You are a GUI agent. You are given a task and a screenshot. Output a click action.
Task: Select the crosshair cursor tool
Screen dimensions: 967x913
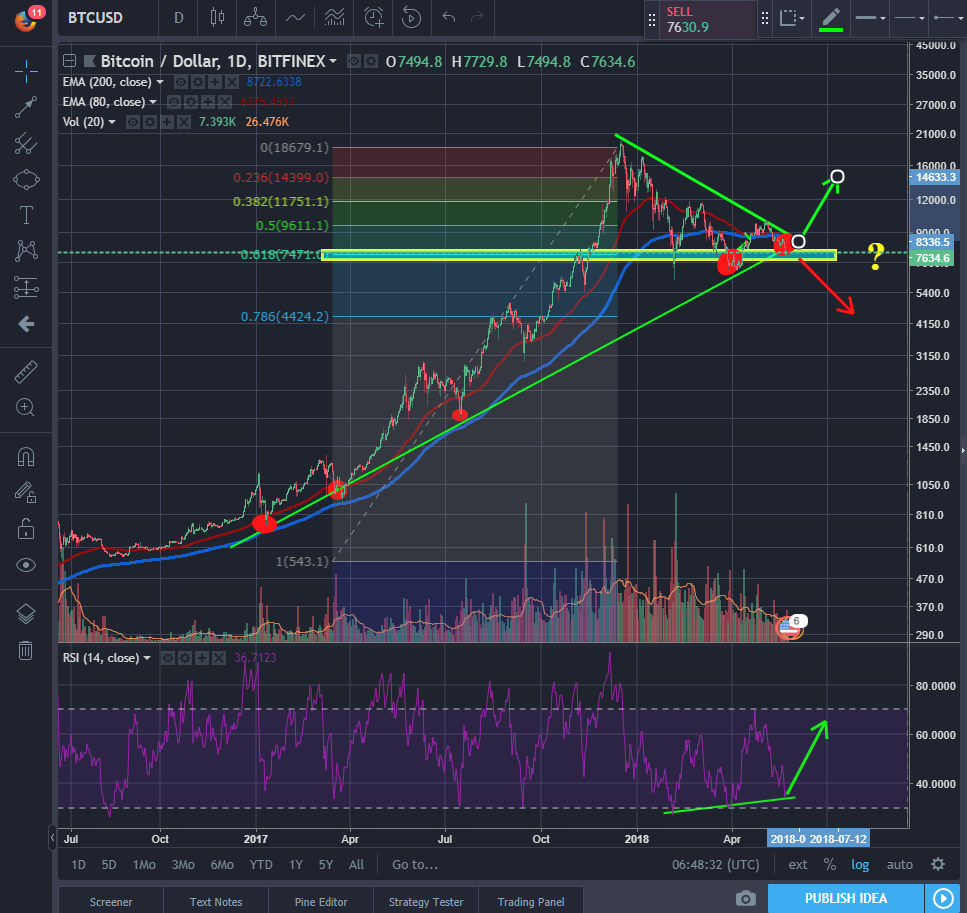pos(26,72)
